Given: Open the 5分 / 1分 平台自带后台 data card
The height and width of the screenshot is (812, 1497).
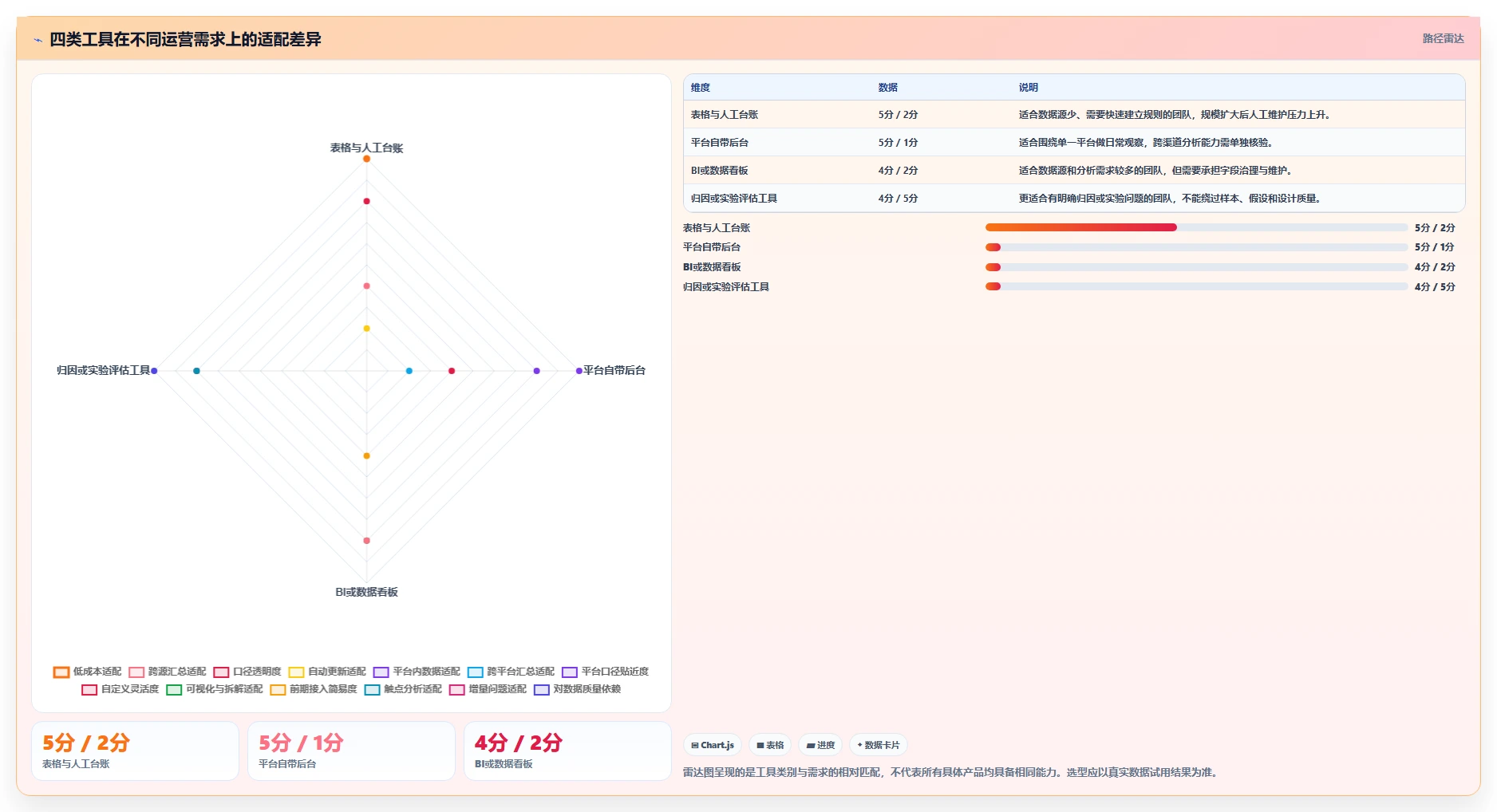Looking at the screenshot, I should 351,751.
